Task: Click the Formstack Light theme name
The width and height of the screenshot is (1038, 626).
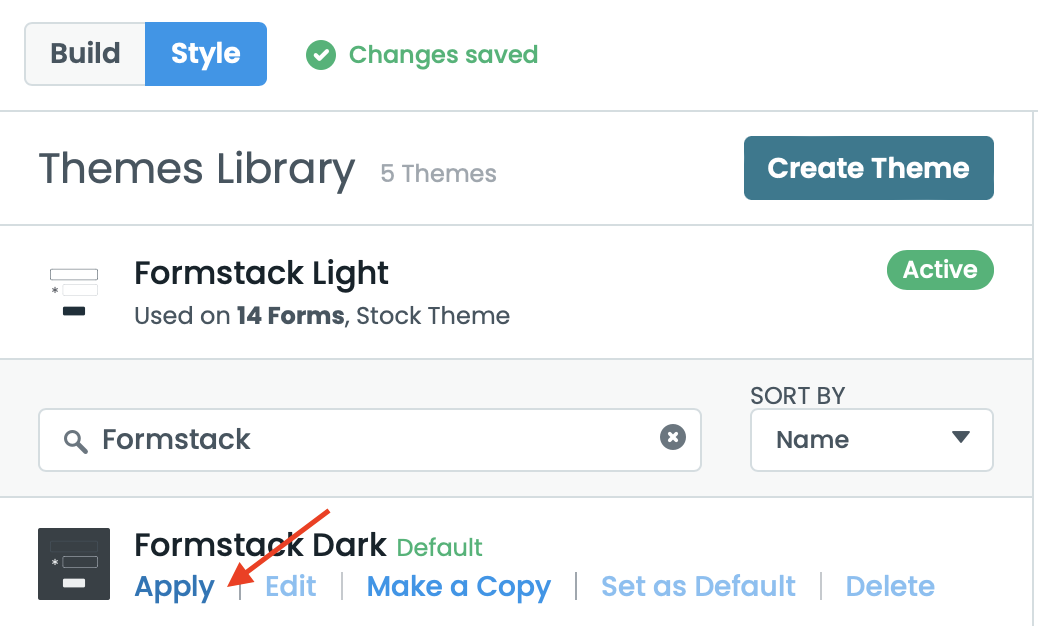Action: (261, 273)
